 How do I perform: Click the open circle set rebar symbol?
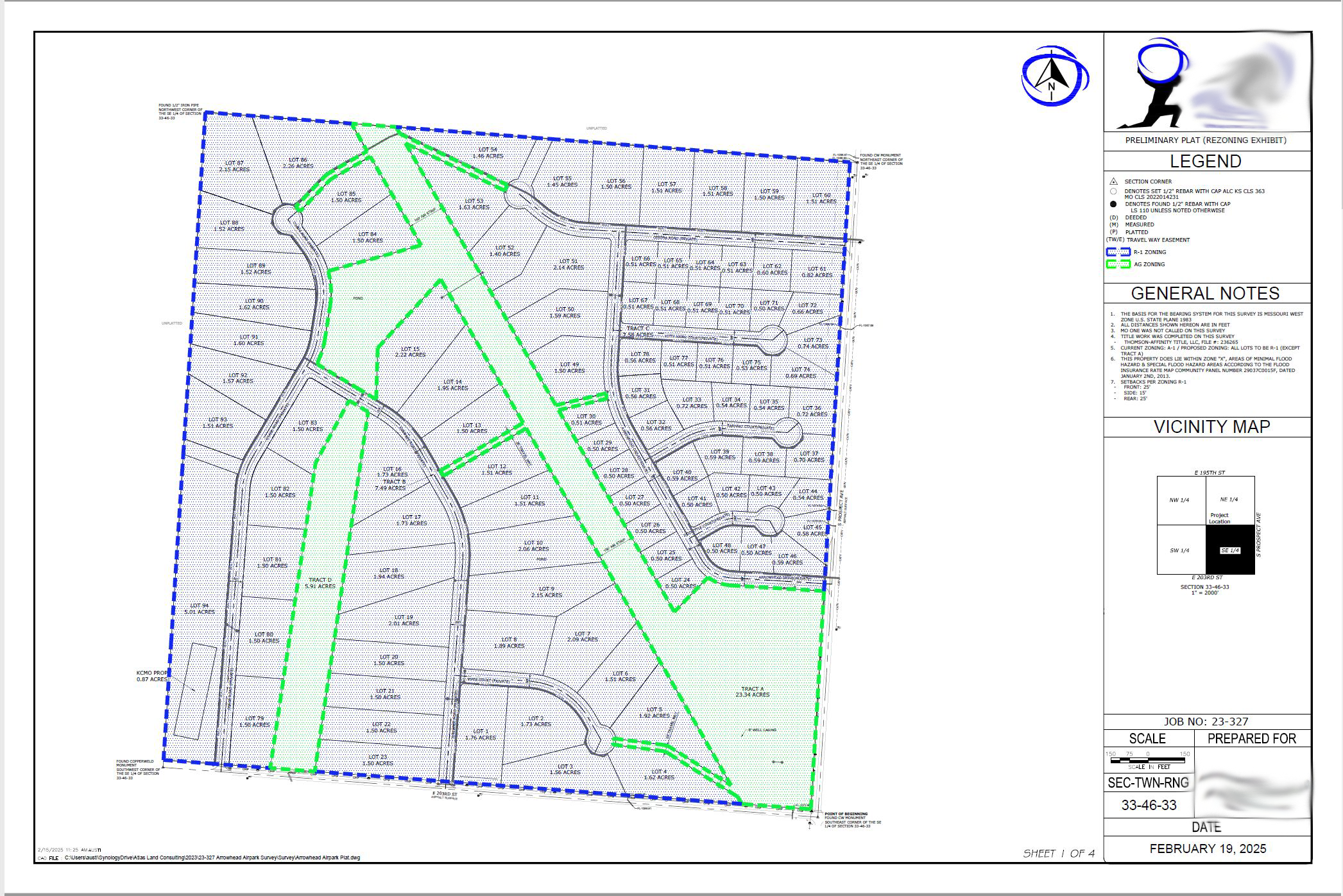[1113, 191]
